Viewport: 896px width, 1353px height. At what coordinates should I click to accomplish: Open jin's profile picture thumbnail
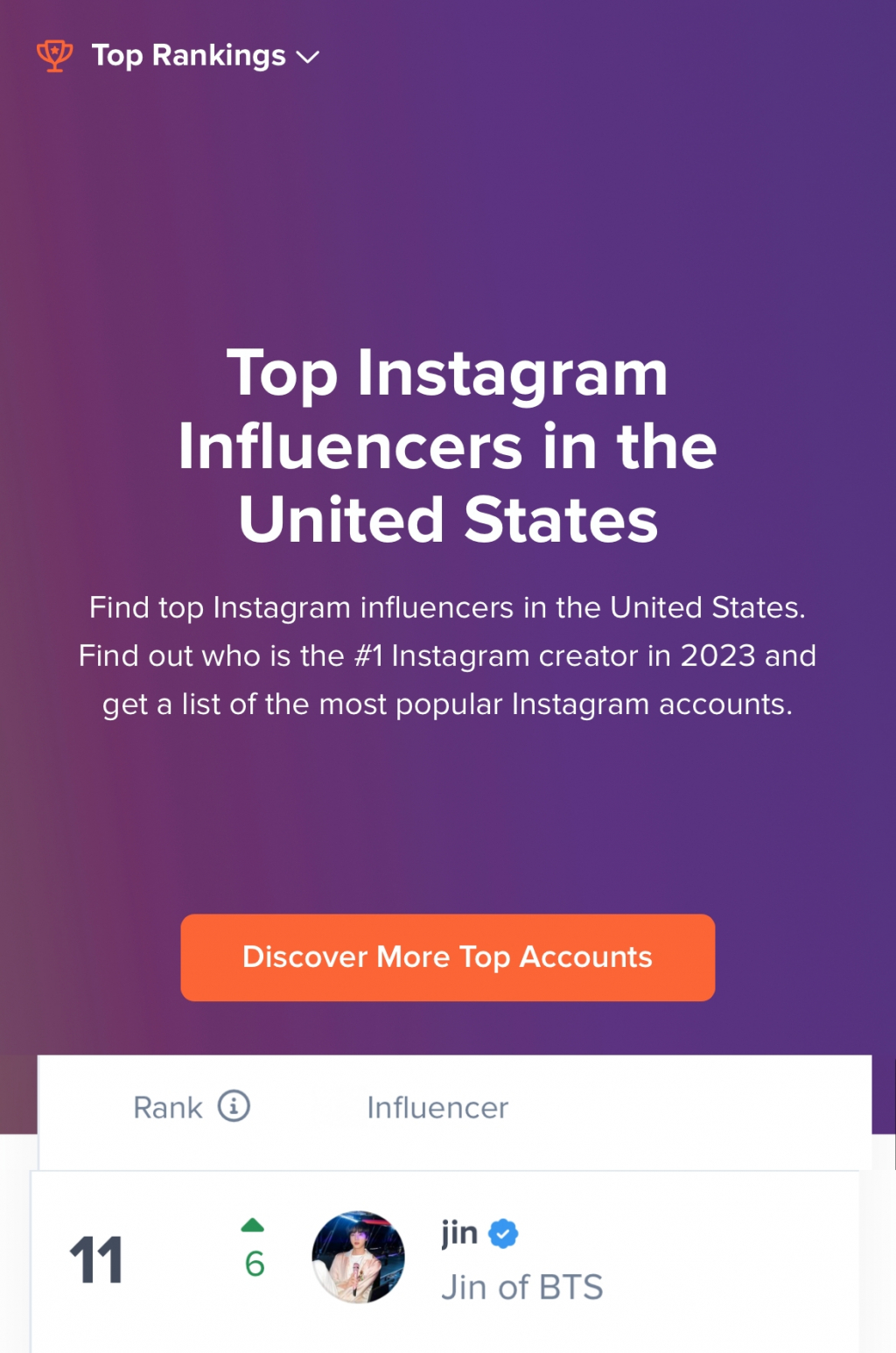(359, 1258)
